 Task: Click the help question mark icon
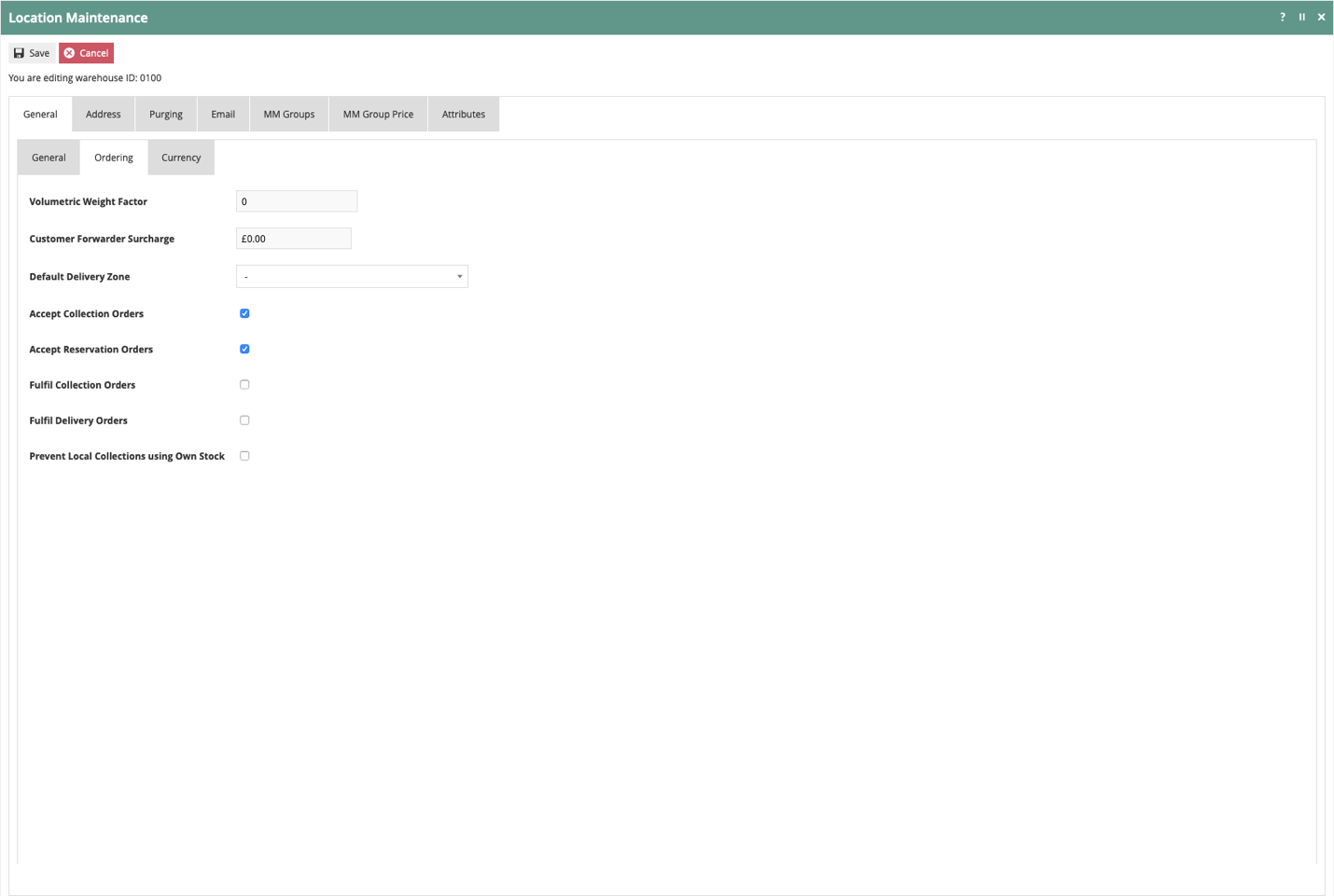point(1283,17)
